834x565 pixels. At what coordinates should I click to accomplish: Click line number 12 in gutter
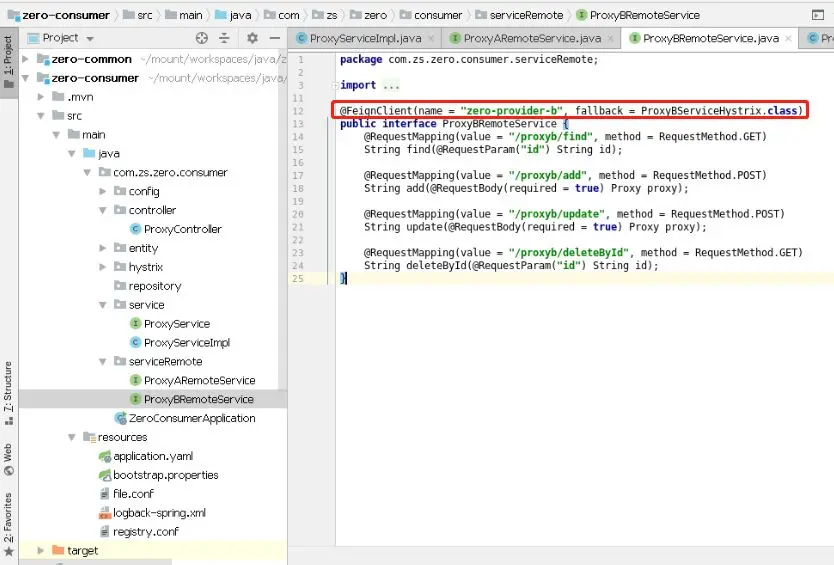coord(298,111)
